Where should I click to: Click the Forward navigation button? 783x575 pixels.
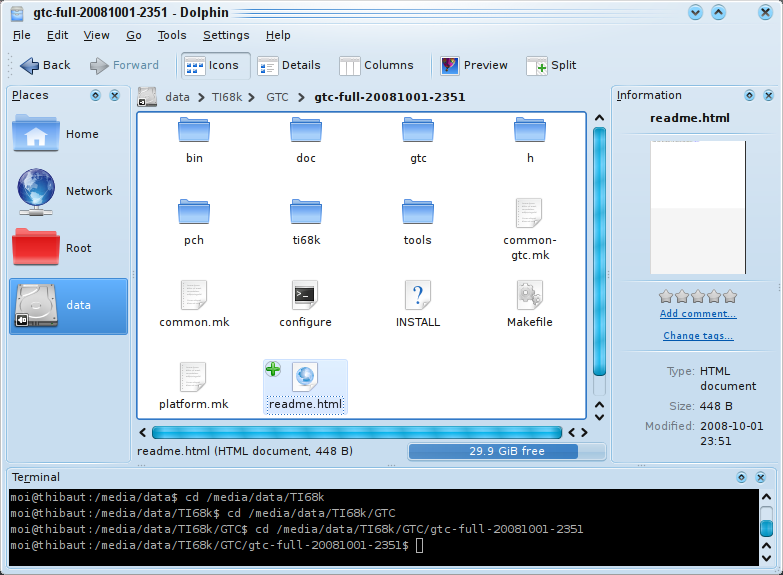[124, 65]
